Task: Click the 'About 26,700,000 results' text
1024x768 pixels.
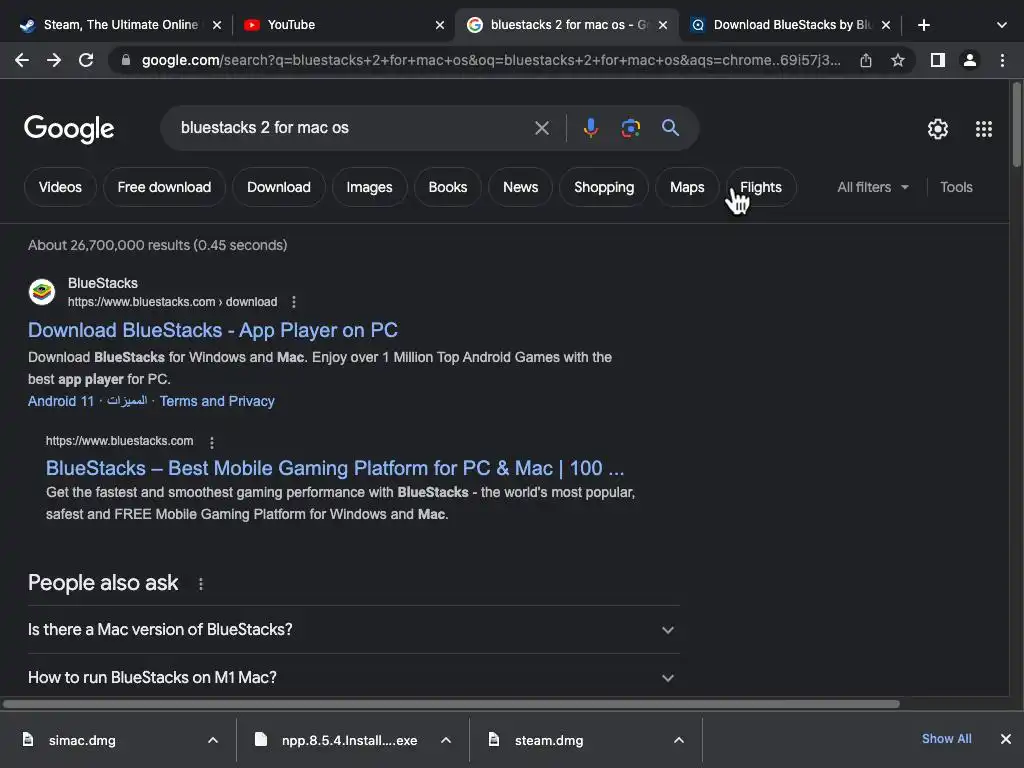Action: (157, 246)
